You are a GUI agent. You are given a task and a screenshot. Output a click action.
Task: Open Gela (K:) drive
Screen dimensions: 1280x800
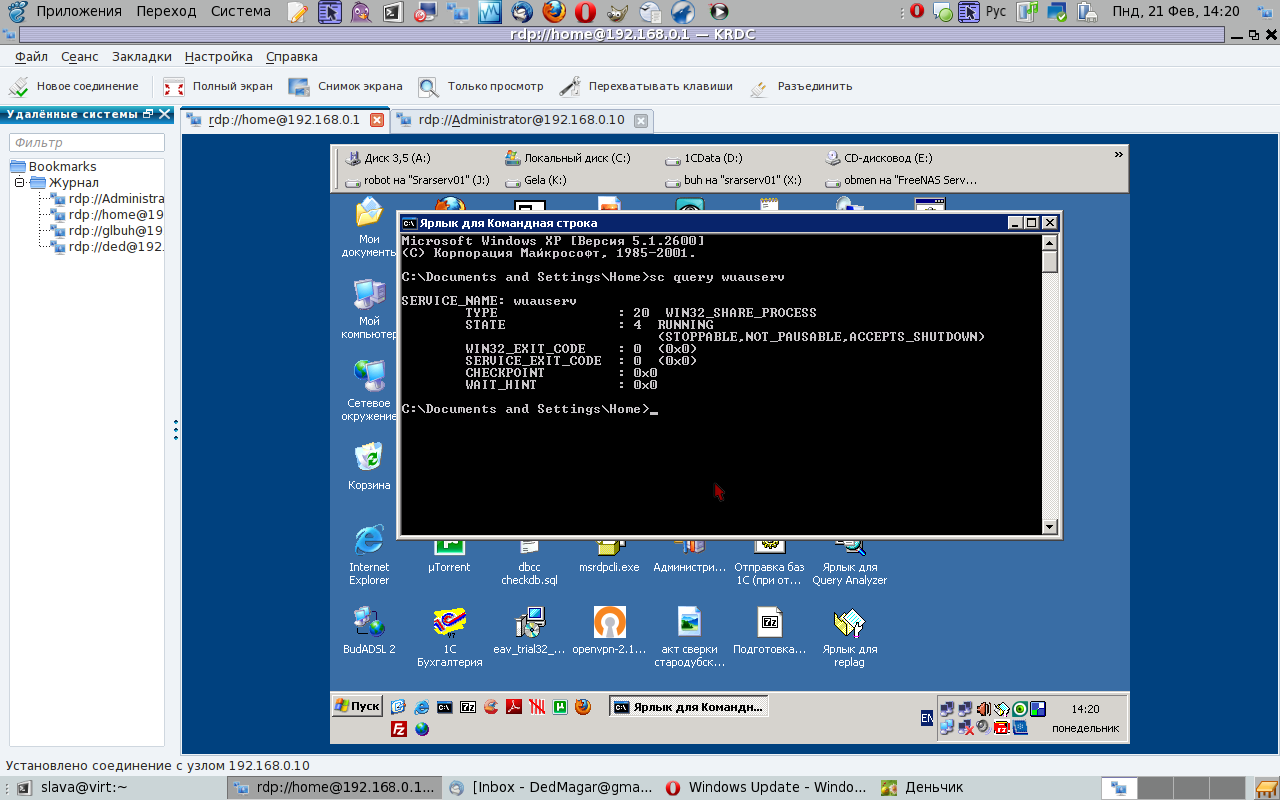pyautogui.click(x=536, y=181)
